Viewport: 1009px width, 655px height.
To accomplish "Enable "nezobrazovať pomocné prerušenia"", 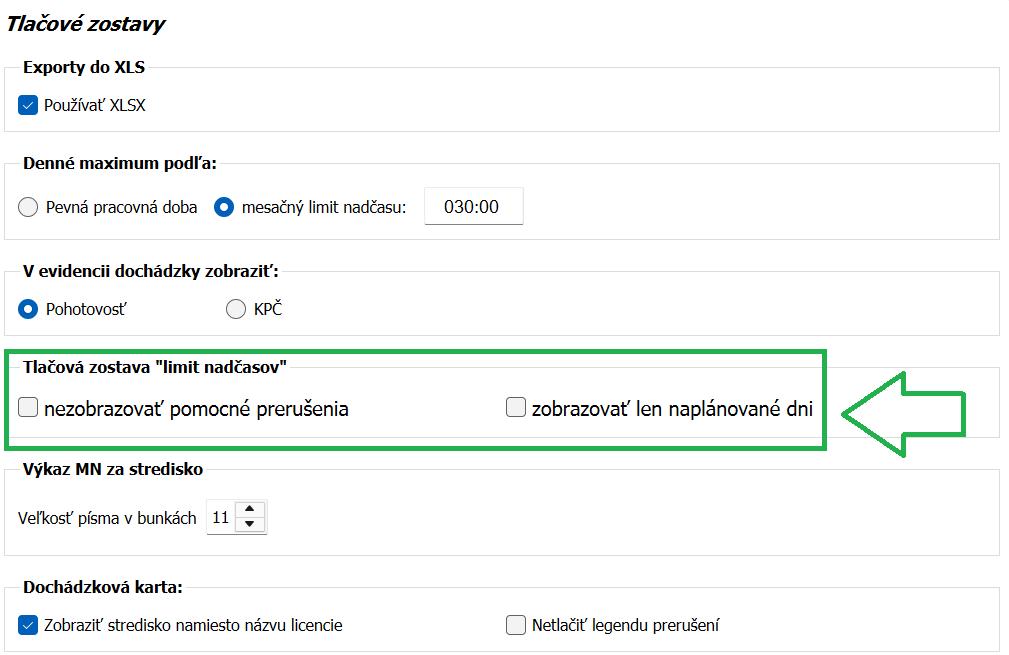I will 28,408.
